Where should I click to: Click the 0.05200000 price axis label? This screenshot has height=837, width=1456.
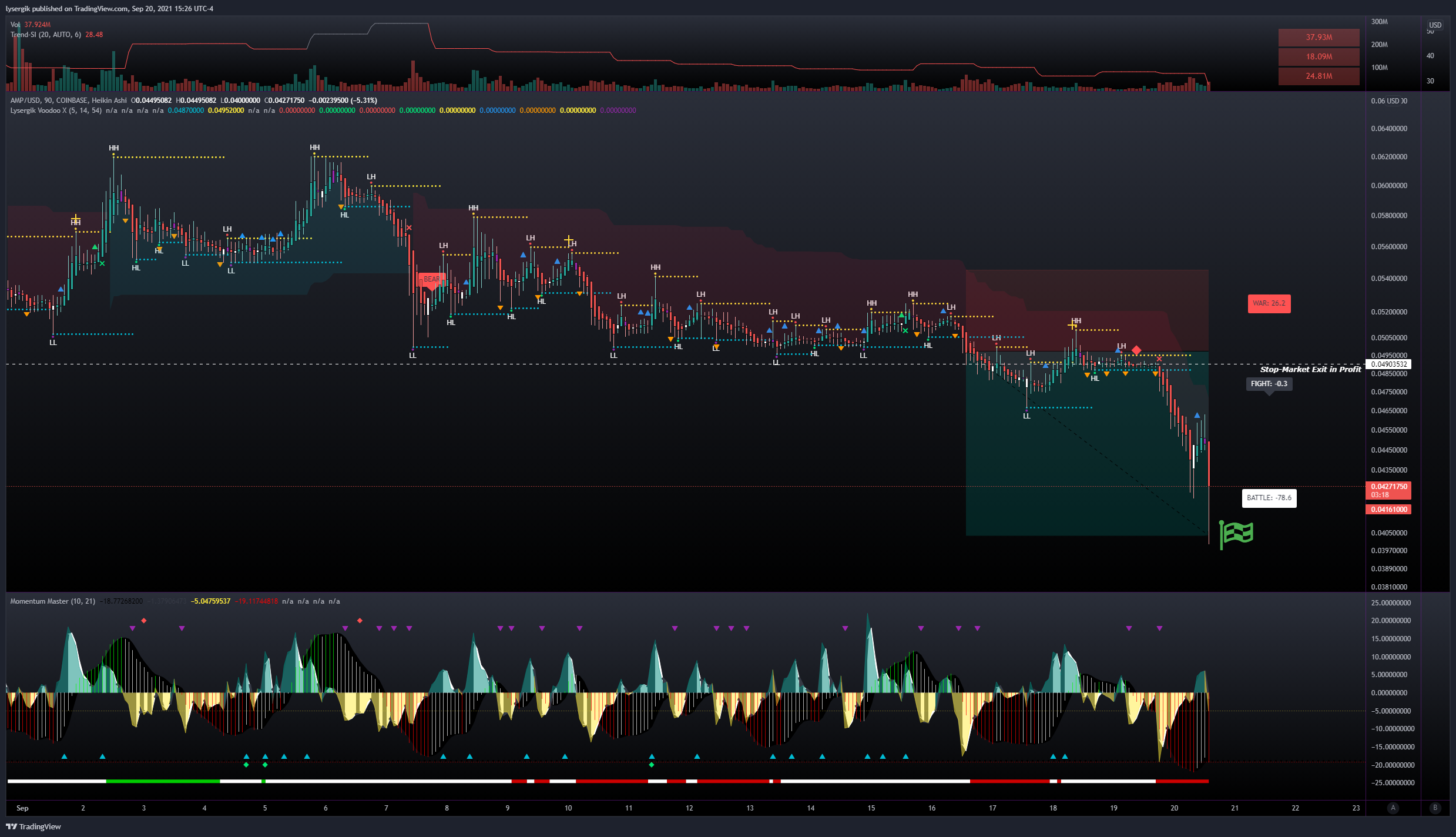coord(1389,312)
